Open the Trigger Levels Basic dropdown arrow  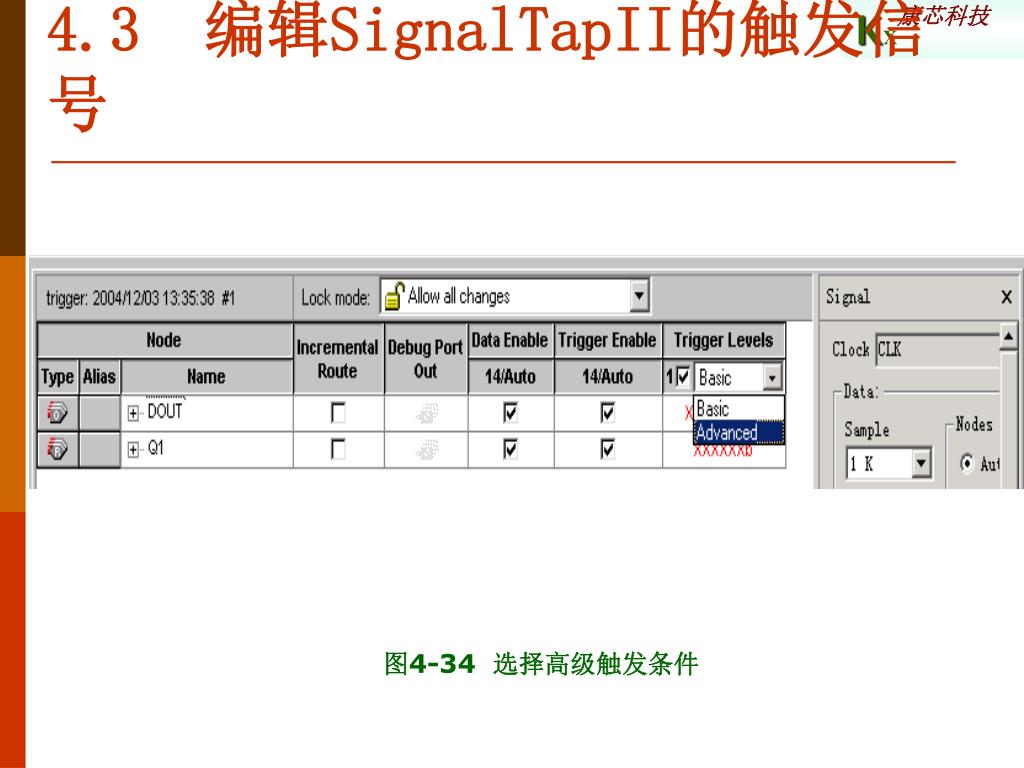772,377
